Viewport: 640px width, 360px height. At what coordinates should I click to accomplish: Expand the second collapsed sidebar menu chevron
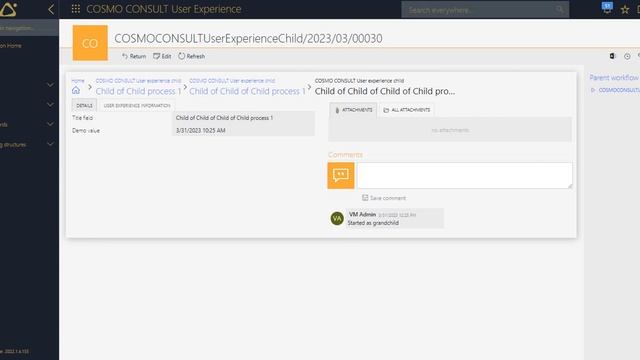pyautogui.click(x=50, y=104)
